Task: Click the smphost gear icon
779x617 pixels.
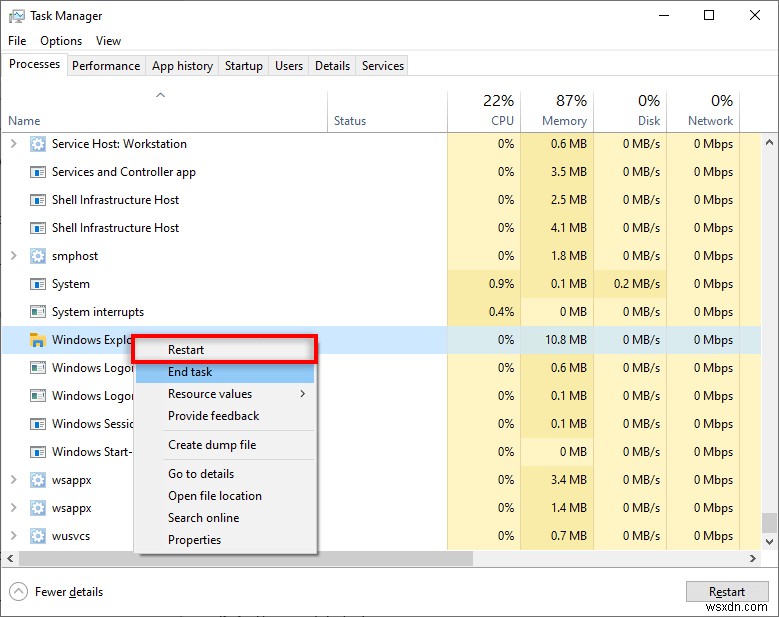Action: [38, 256]
